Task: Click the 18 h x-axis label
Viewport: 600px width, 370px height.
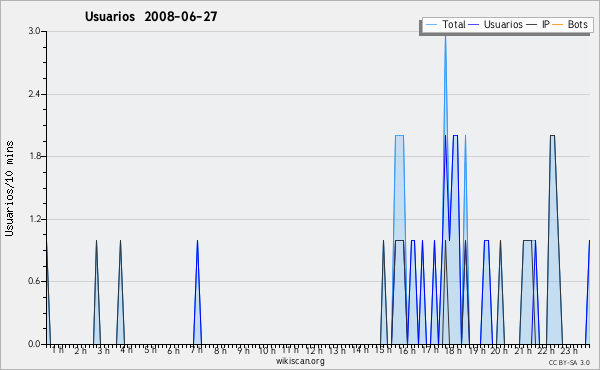Action: tap(453, 350)
